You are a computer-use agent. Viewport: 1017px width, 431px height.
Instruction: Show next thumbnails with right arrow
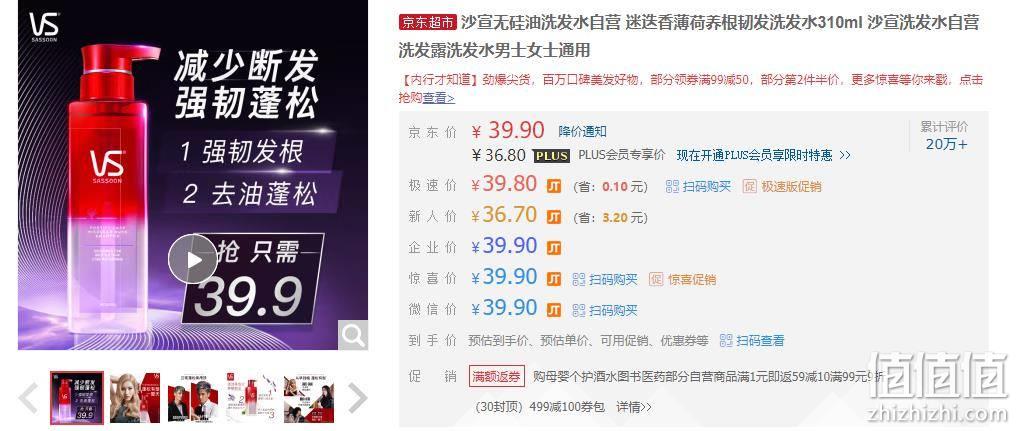(x=357, y=398)
